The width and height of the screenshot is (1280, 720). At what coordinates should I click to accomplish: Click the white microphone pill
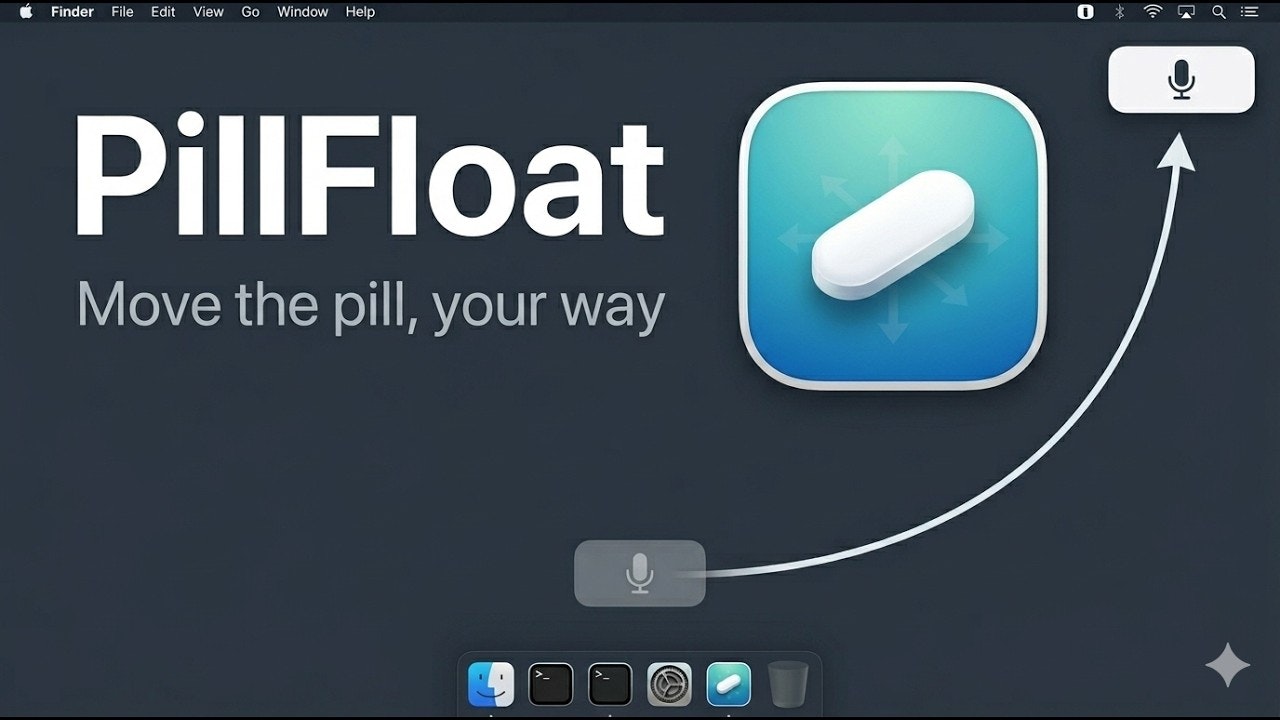pos(1181,79)
